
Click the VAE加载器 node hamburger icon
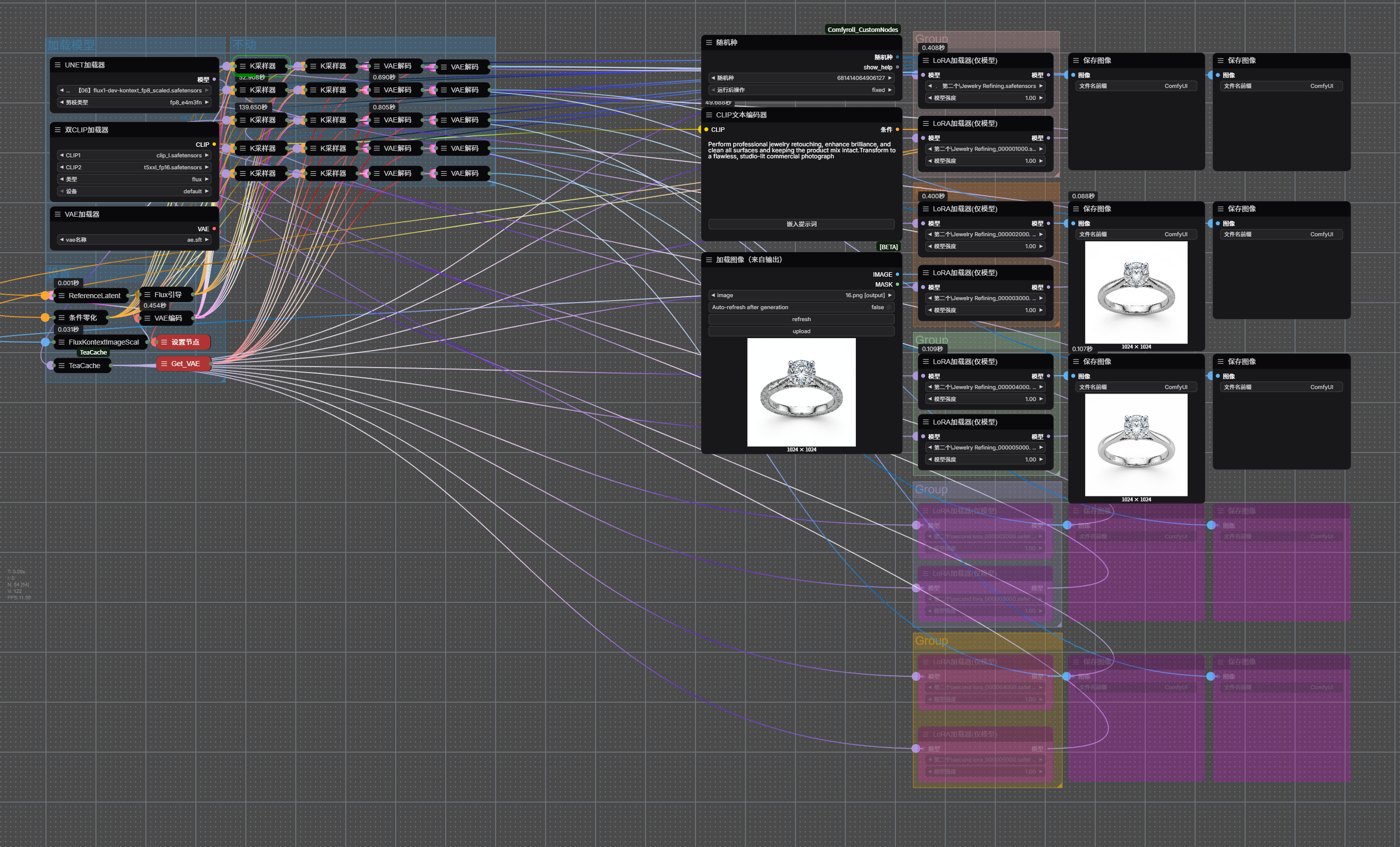click(x=57, y=214)
